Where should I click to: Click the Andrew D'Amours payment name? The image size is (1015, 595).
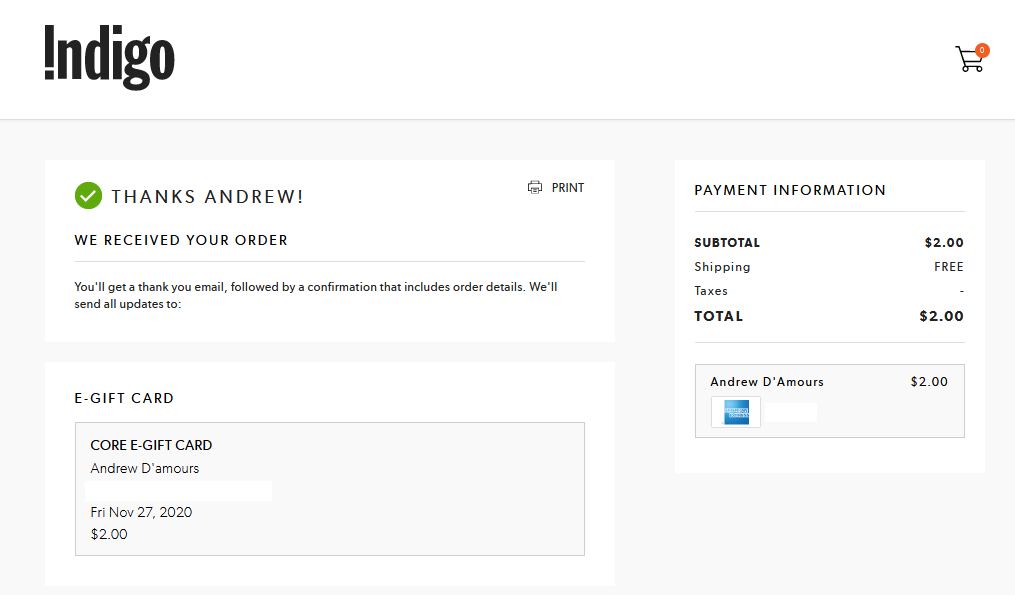(767, 382)
